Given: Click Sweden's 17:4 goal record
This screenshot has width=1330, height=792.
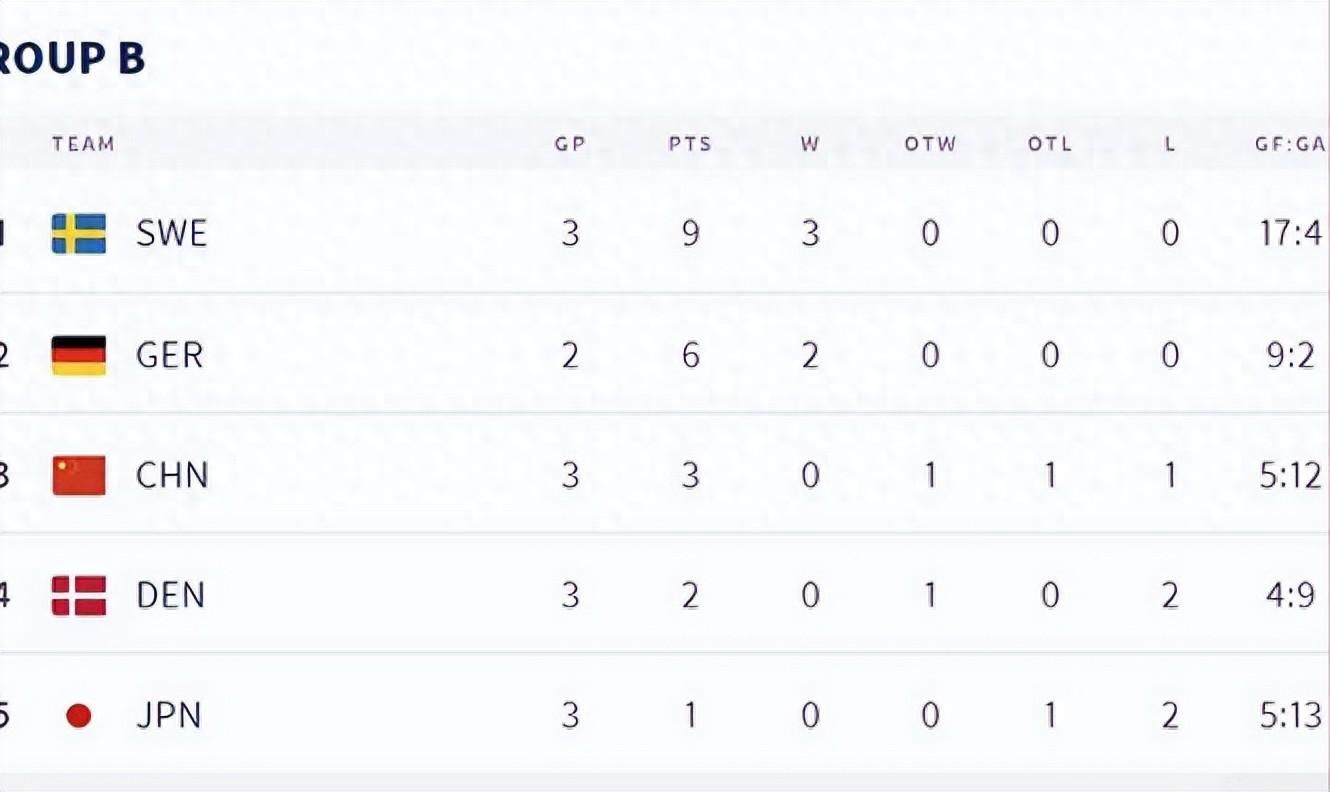Looking at the screenshot, I should coord(1290,234).
